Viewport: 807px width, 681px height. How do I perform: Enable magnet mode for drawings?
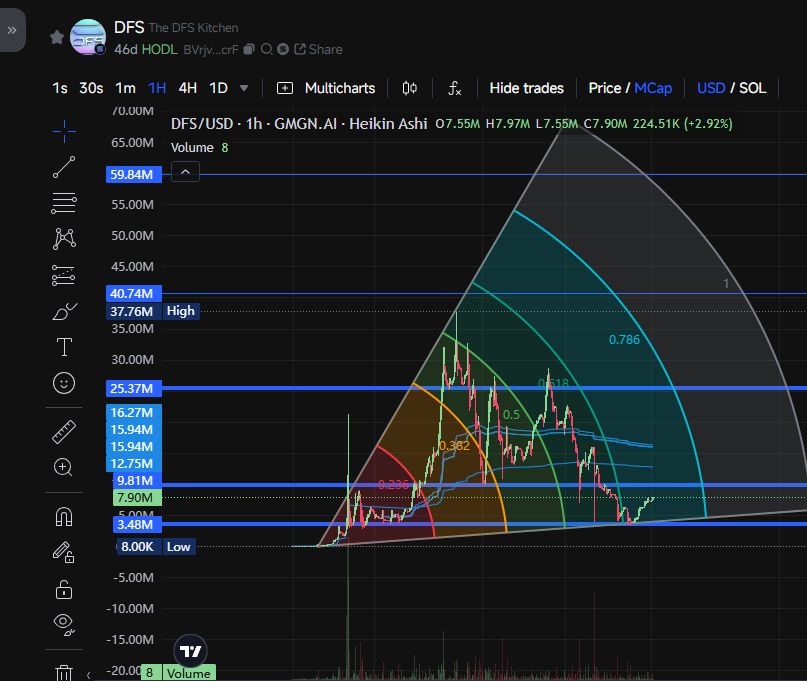(x=63, y=516)
